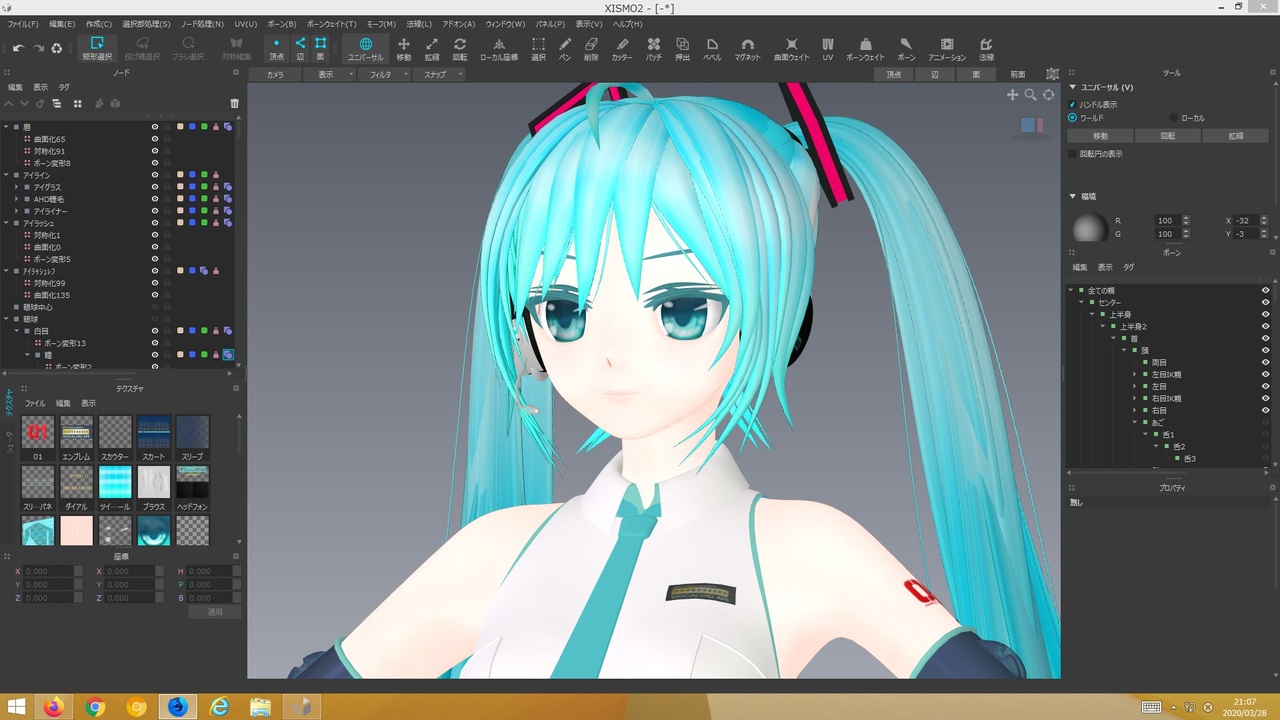Viewport: 1280px width, 720px height.
Task: Hide the アイグラス node
Action: 155,187
